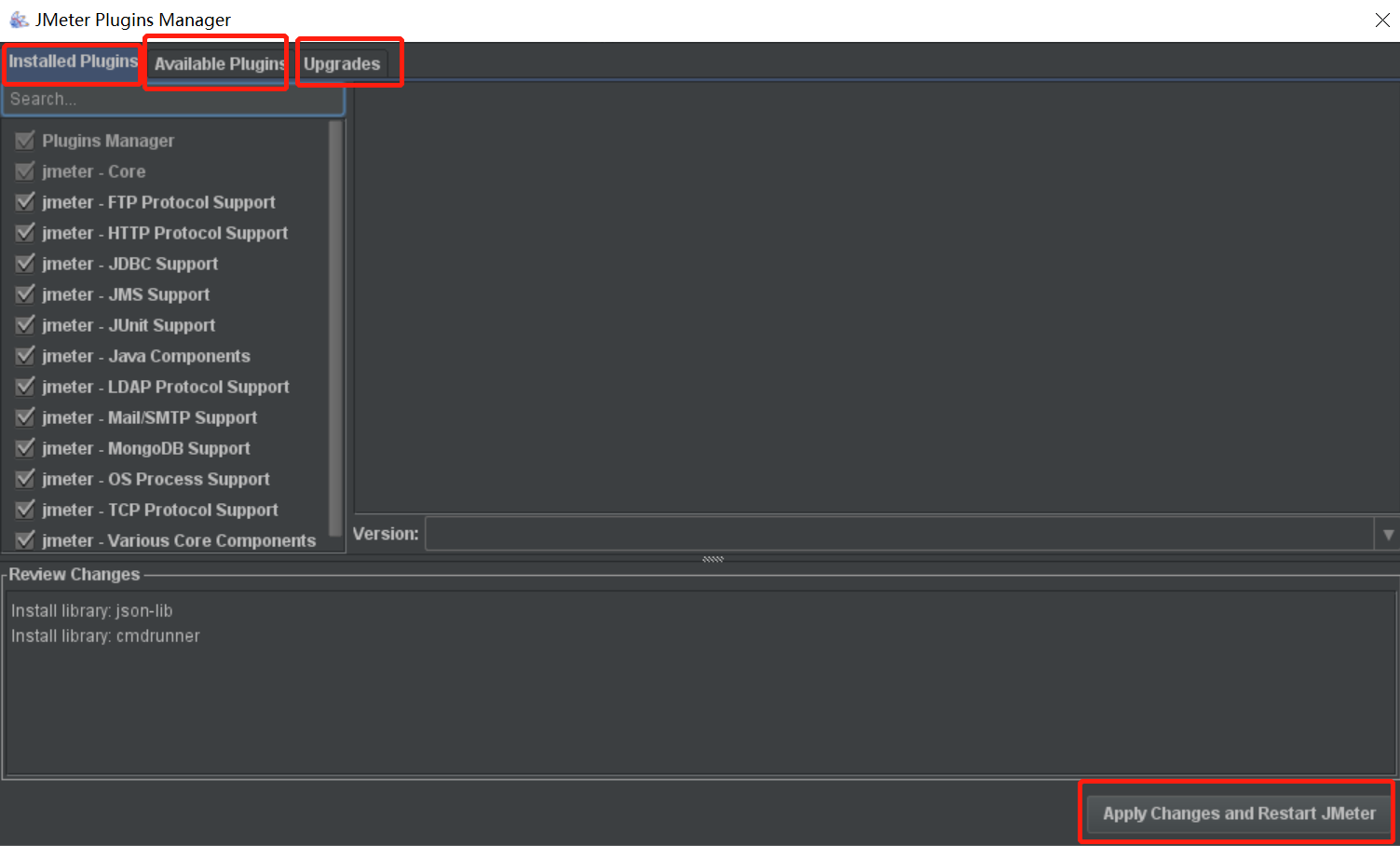Image resolution: width=1400 pixels, height=846 pixels.
Task: Open the Available Plugins tab
Action: click(219, 63)
